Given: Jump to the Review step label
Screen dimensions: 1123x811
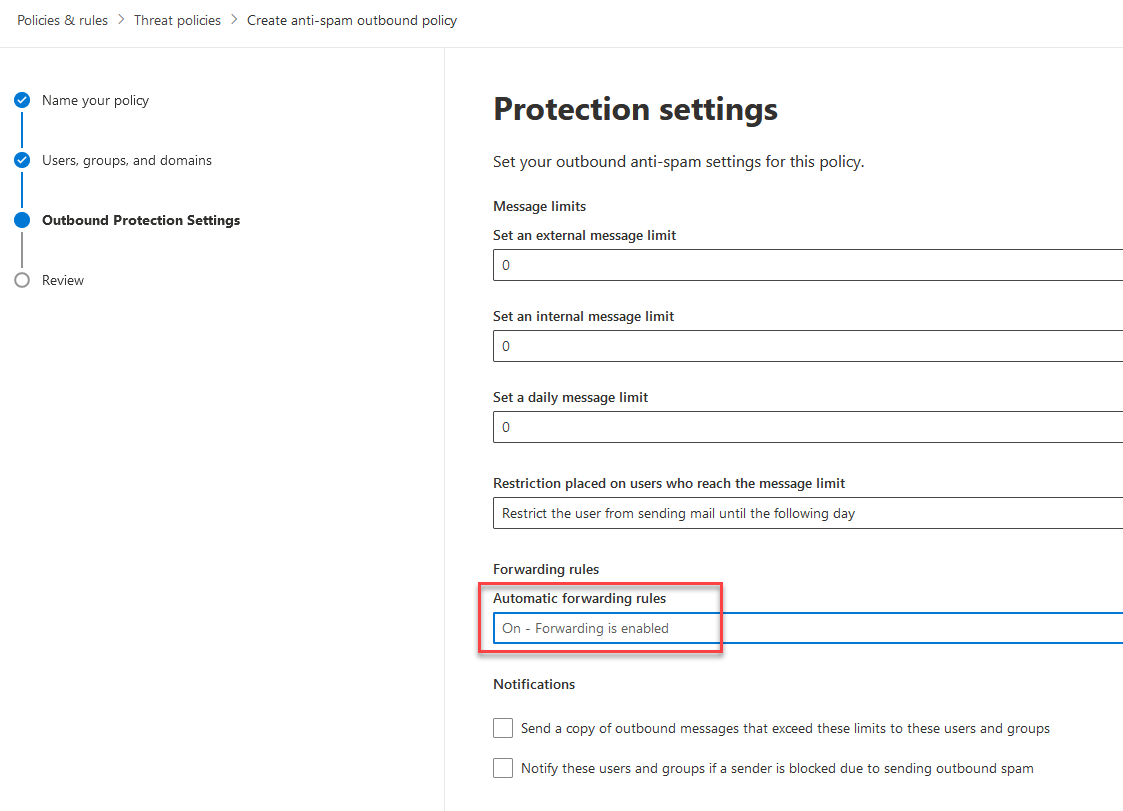Looking at the screenshot, I should [x=63, y=280].
